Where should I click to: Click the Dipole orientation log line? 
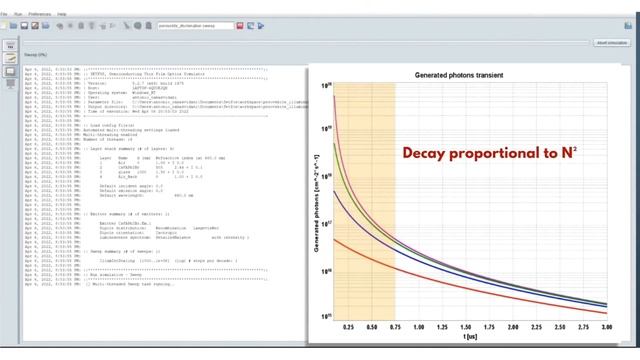point(101,233)
